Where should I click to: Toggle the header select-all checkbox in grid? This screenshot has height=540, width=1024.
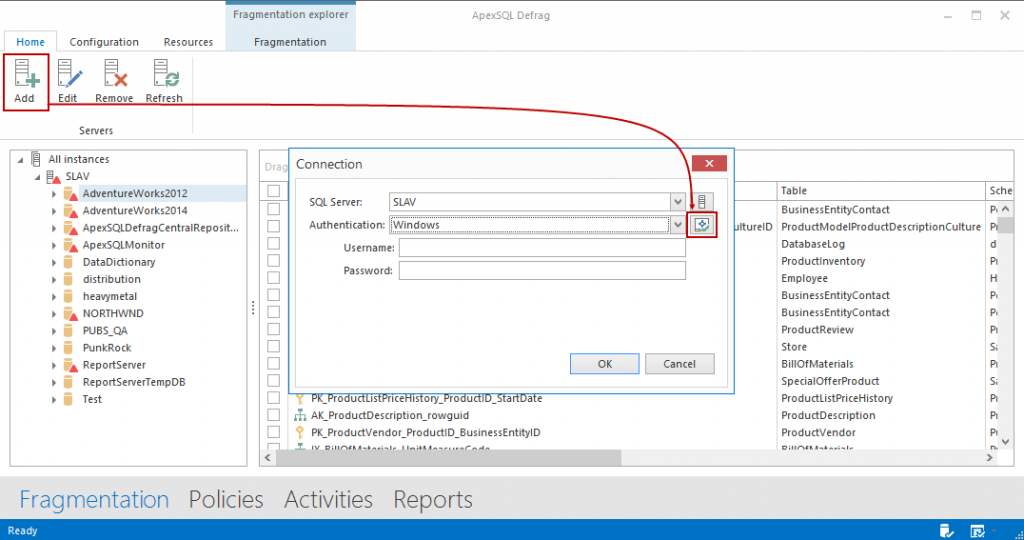point(274,191)
